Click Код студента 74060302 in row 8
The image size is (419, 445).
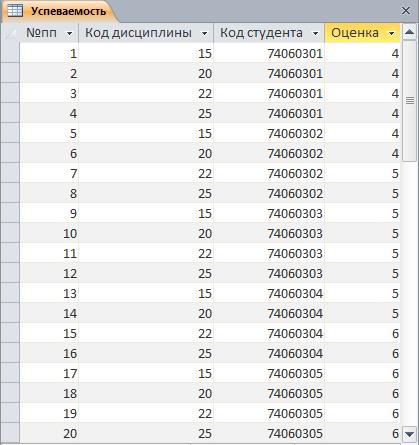[269, 193]
